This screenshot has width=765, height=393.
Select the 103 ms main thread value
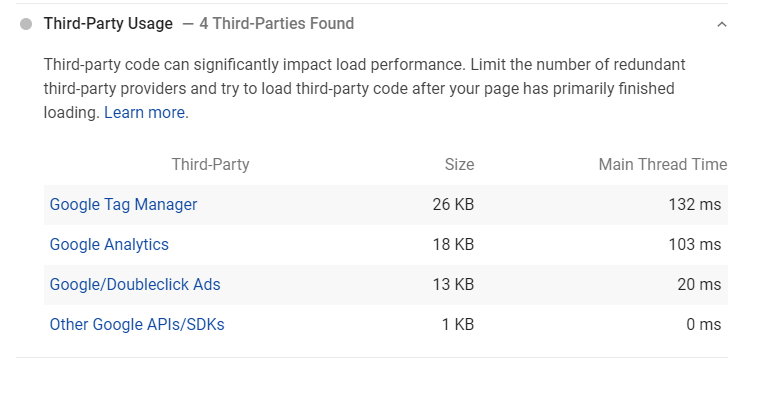tap(695, 244)
